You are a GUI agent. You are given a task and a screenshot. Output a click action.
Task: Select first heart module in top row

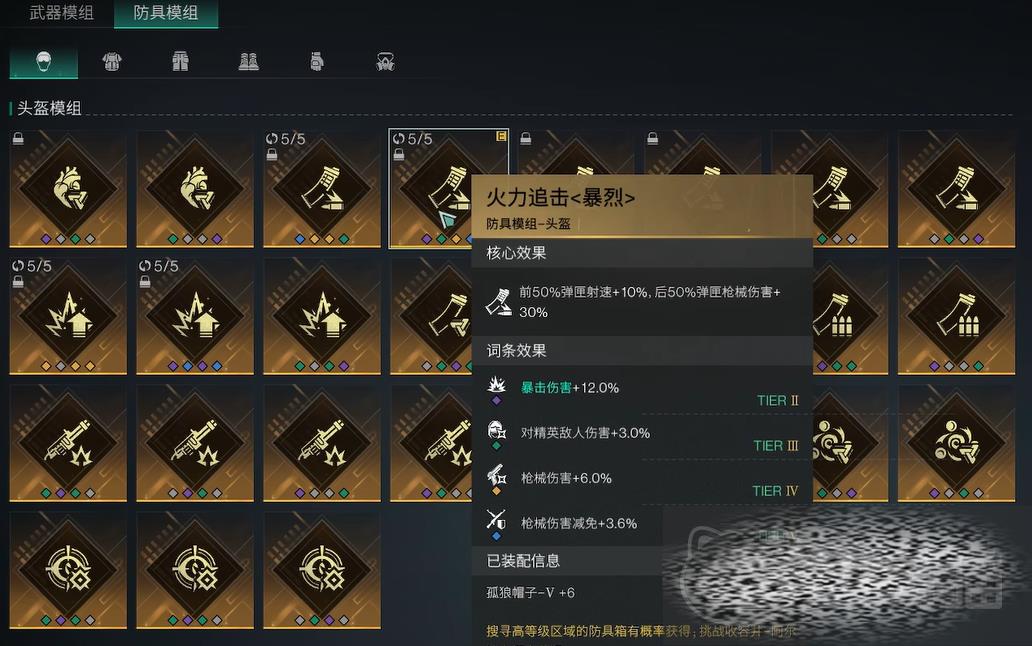tap(68, 189)
